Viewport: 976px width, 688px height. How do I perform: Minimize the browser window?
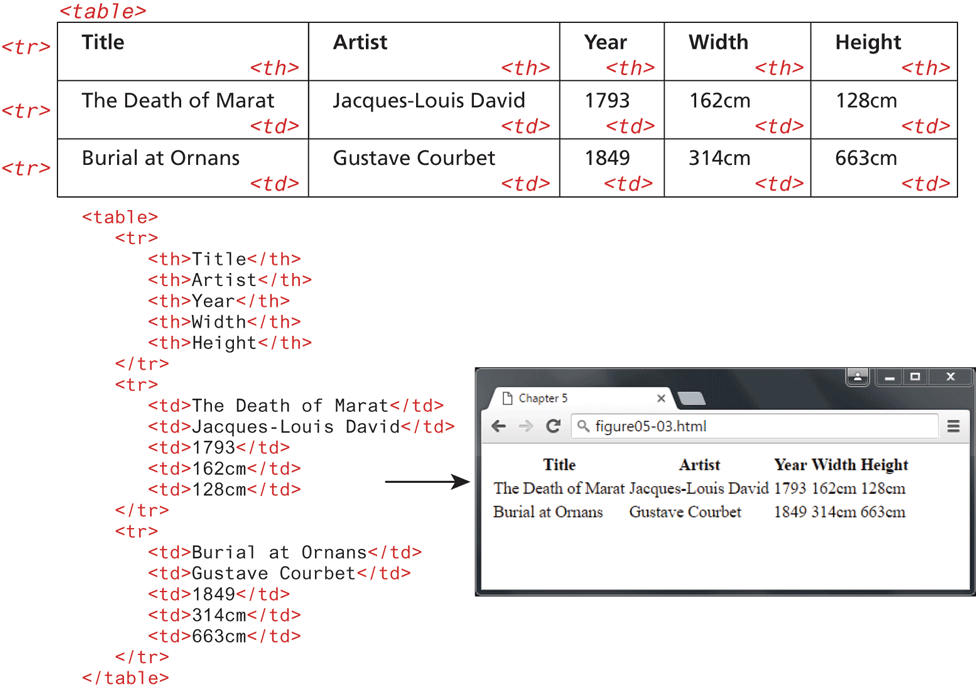pos(889,377)
